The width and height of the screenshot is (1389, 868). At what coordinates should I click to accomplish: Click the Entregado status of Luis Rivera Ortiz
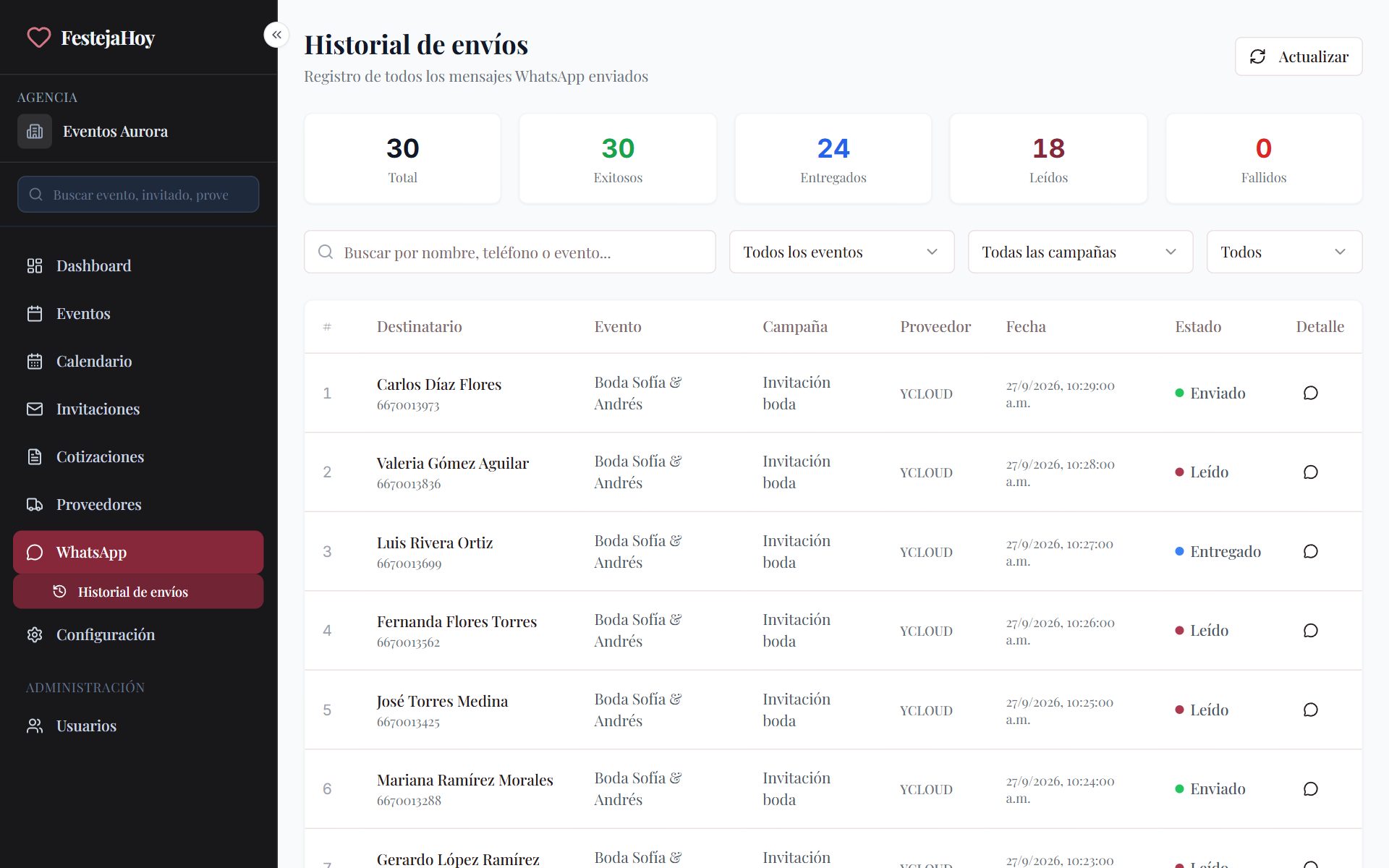(x=1218, y=552)
